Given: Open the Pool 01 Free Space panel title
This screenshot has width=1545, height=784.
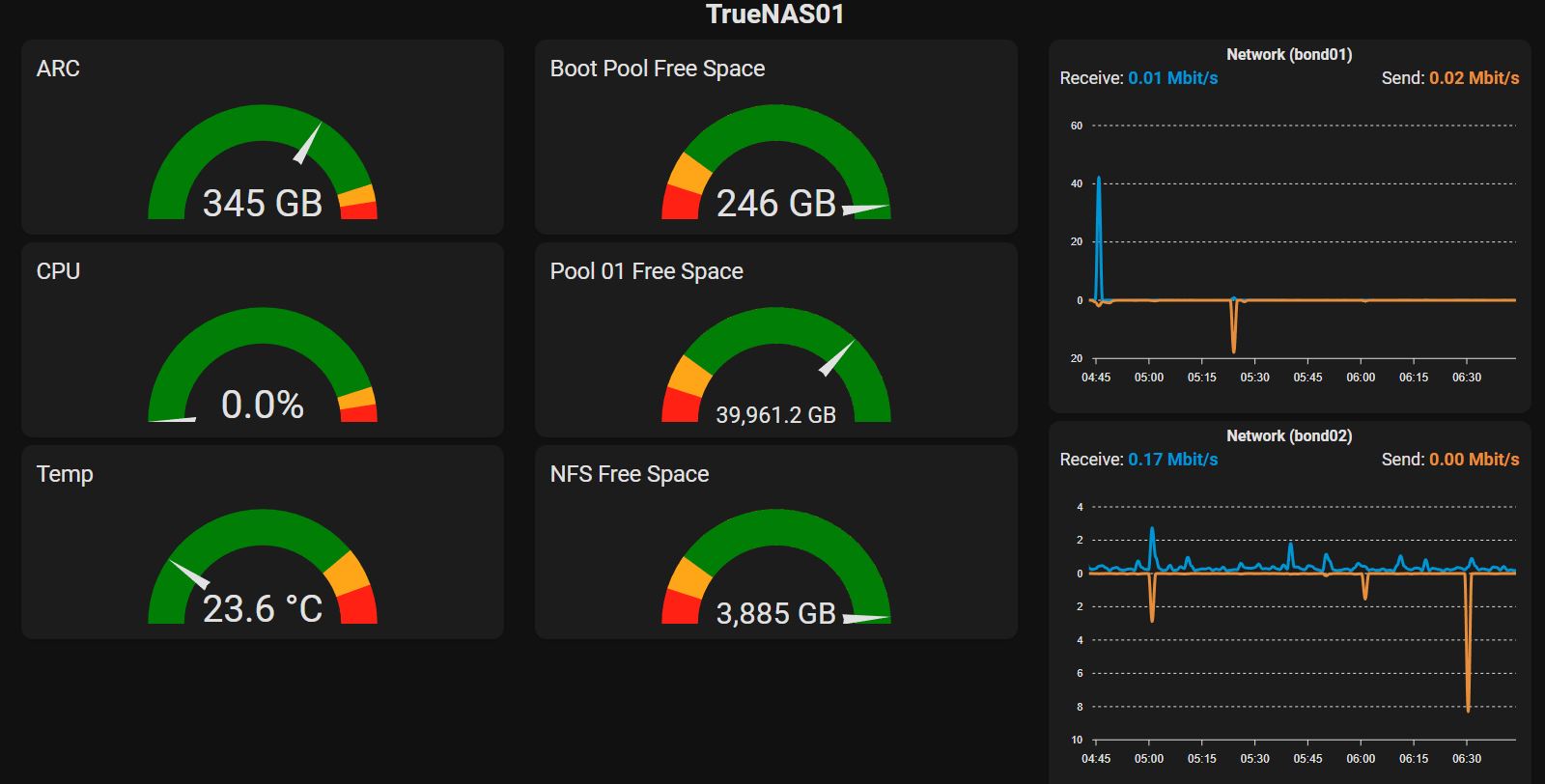Looking at the screenshot, I should tap(647, 271).
